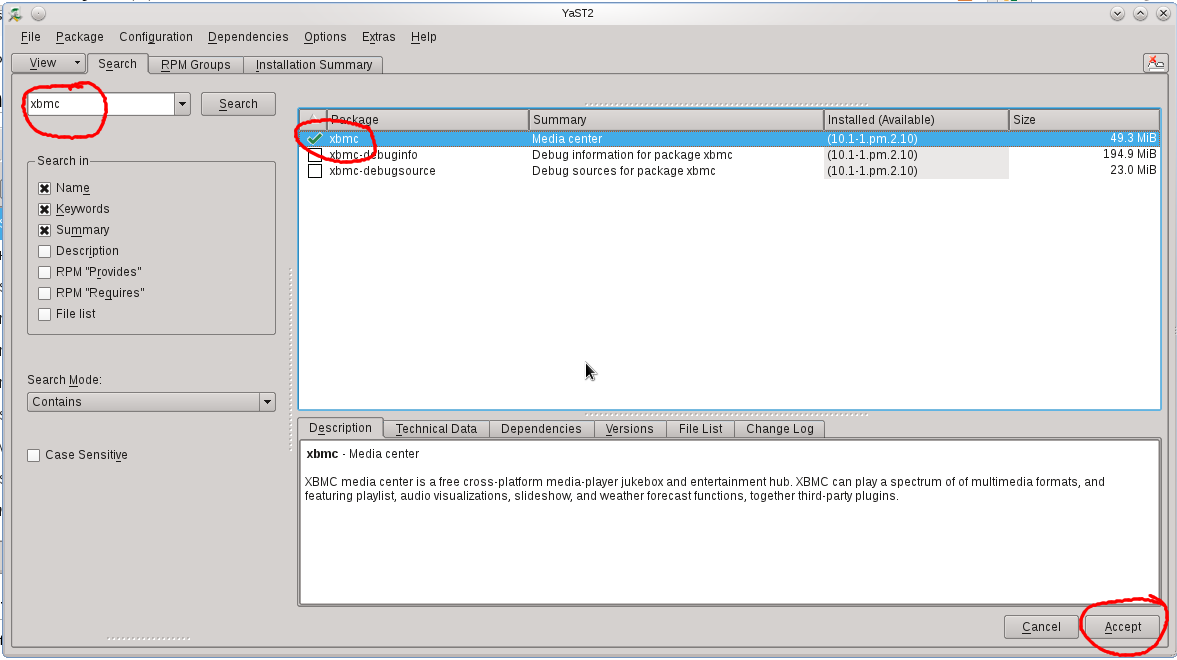Toggle the Keywords search checkbox

[44, 209]
